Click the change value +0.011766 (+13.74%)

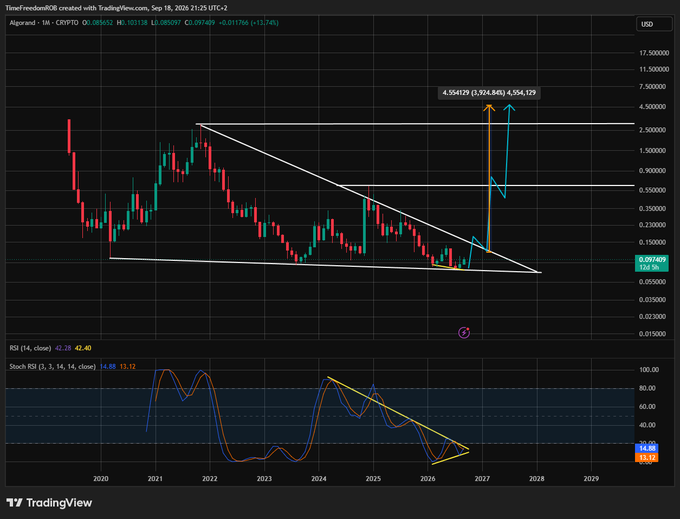pyautogui.click(x=248, y=23)
